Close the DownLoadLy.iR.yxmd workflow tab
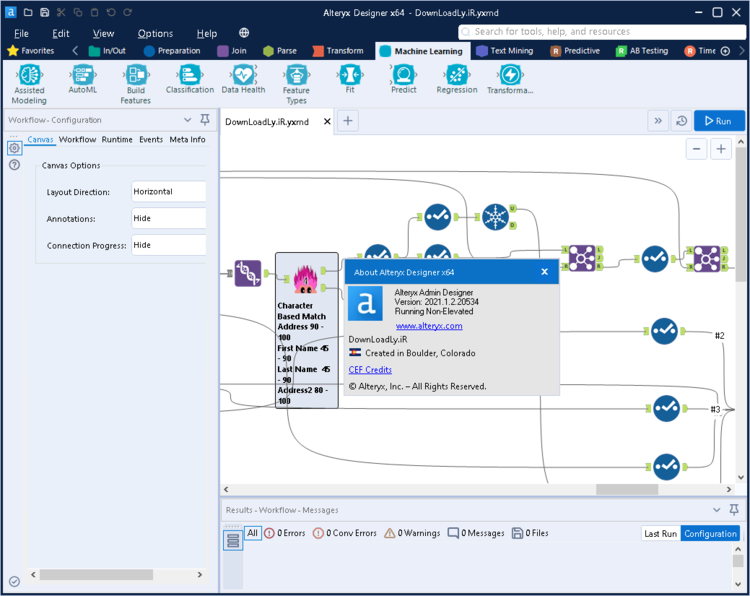This screenshot has height=596, width=750. (327, 121)
